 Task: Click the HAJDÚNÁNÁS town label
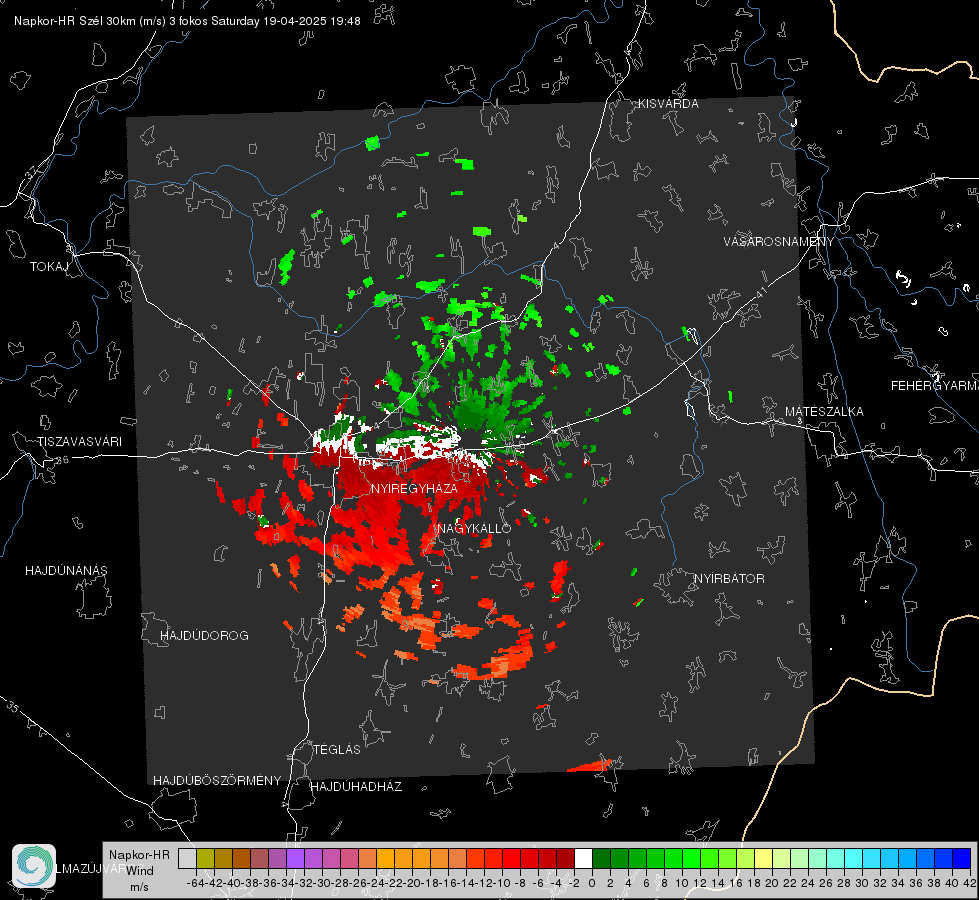pos(66,571)
